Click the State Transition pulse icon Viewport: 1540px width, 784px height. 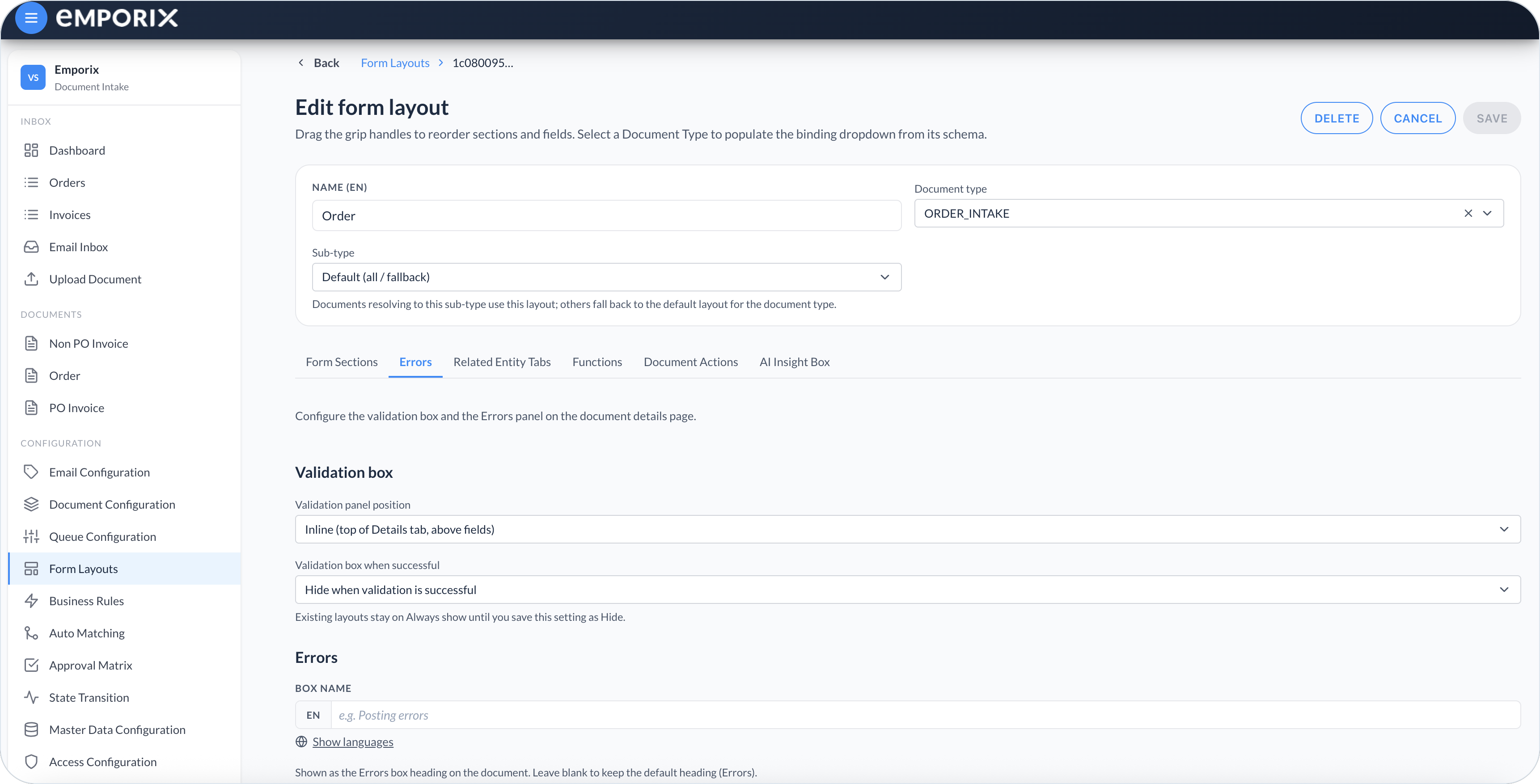[31, 697]
